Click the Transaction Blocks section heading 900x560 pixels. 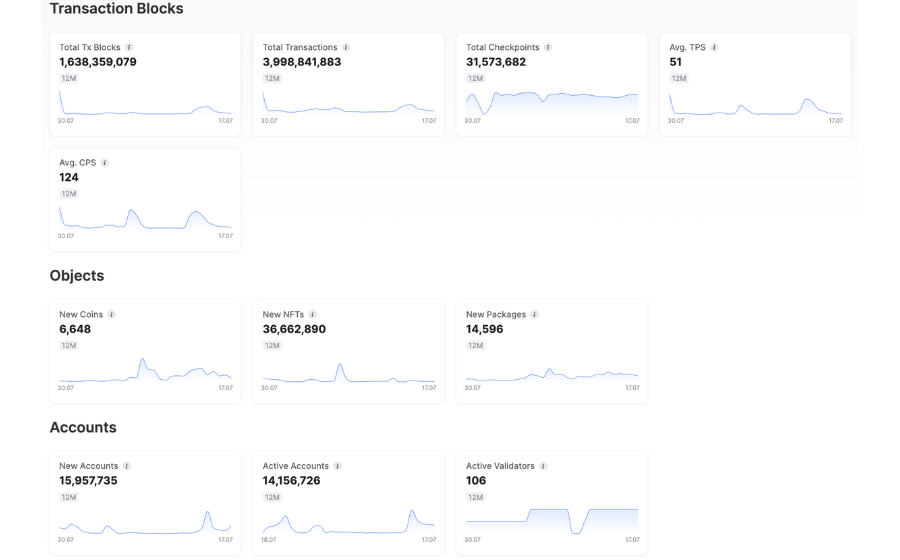click(x=117, y=9)
